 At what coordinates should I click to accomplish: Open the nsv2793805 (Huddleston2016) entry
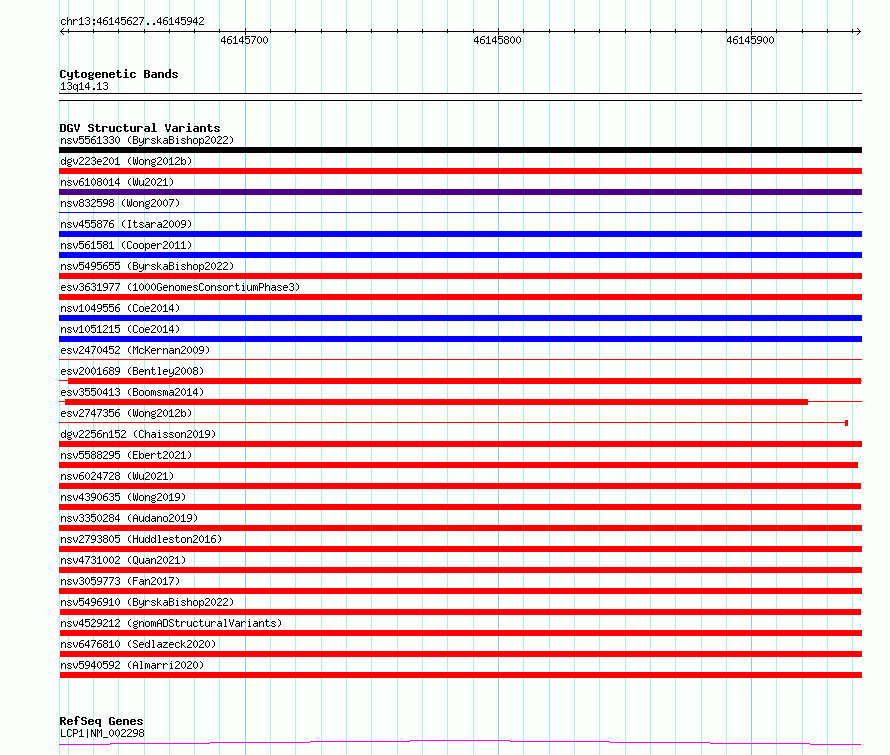[141, 539]
